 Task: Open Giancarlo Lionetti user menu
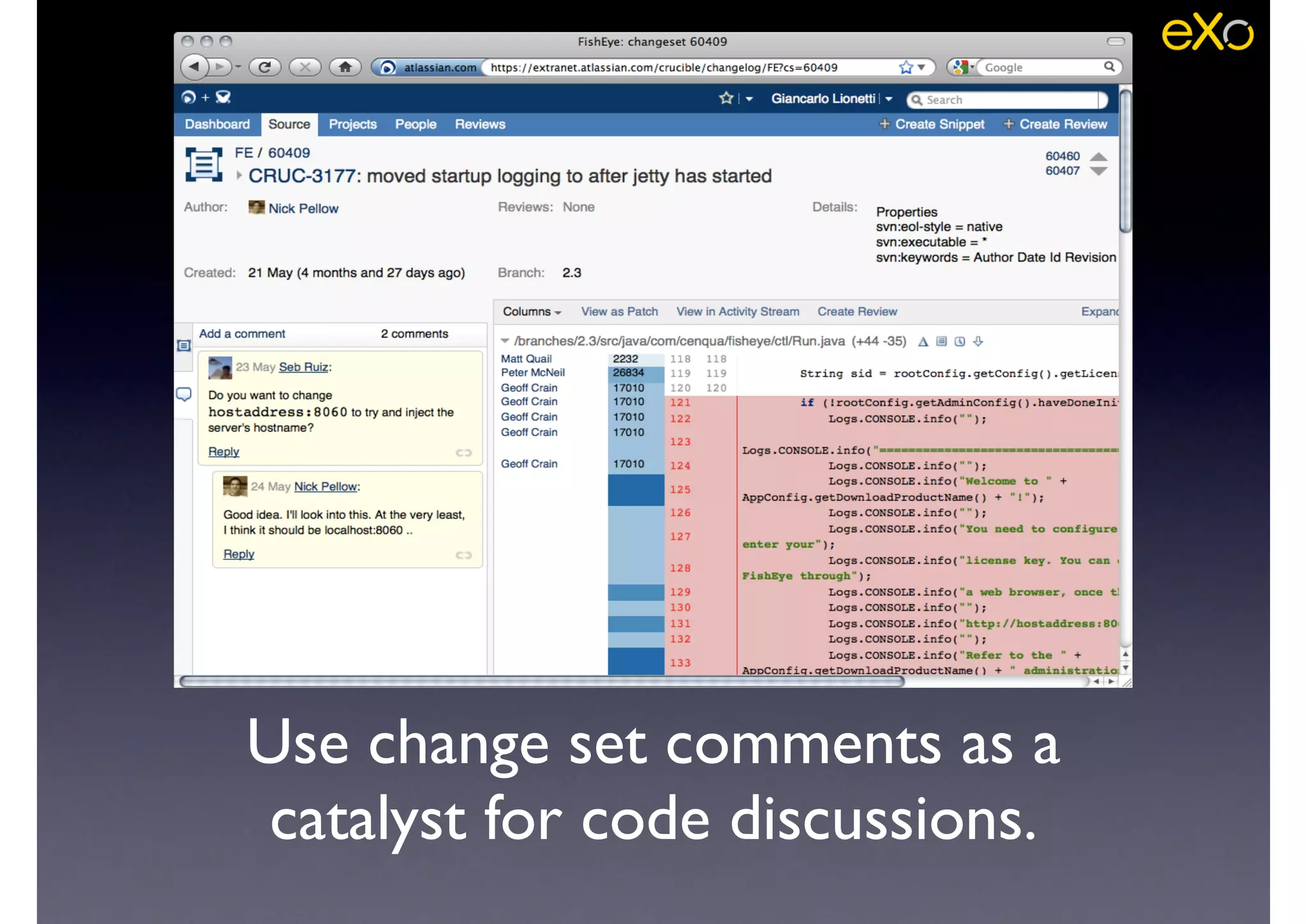pos(831,99)
